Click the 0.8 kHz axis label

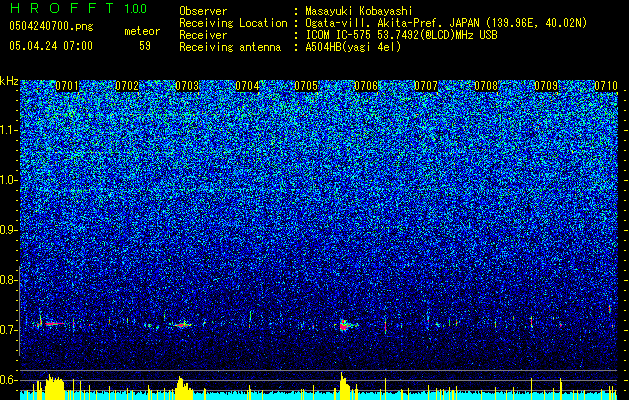coord(8,280)
